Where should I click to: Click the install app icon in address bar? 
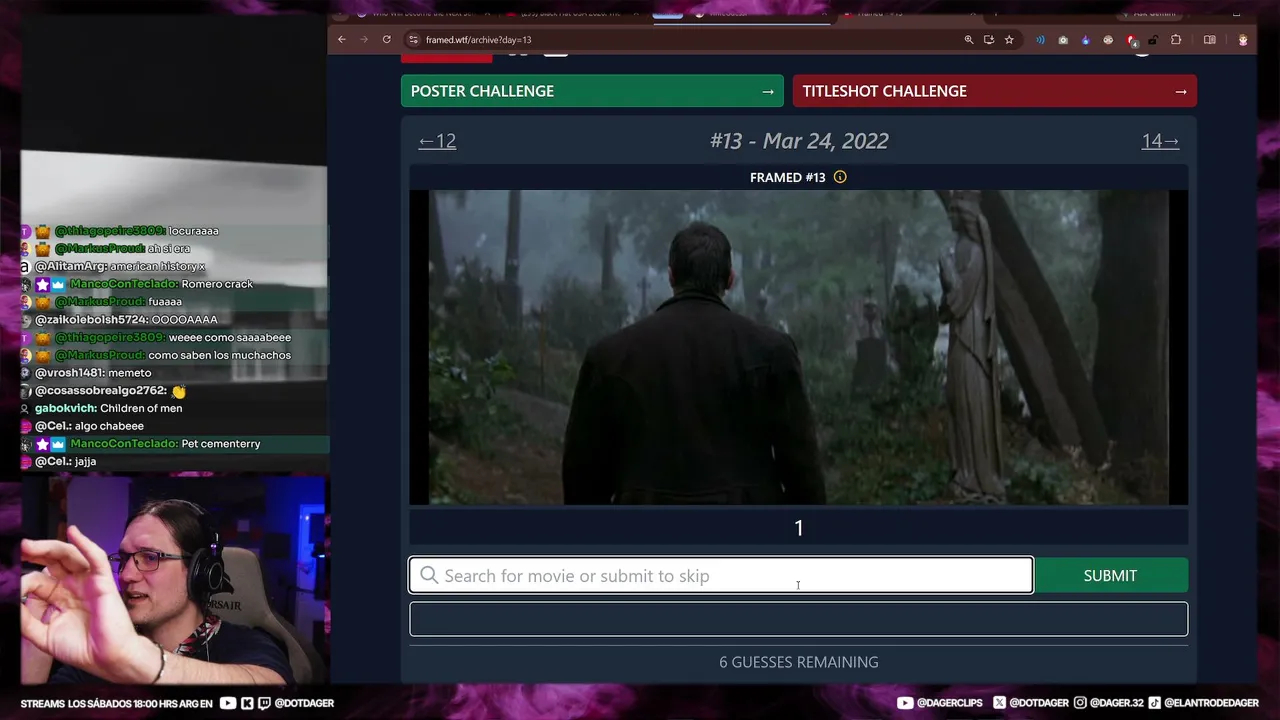point(988,40)
